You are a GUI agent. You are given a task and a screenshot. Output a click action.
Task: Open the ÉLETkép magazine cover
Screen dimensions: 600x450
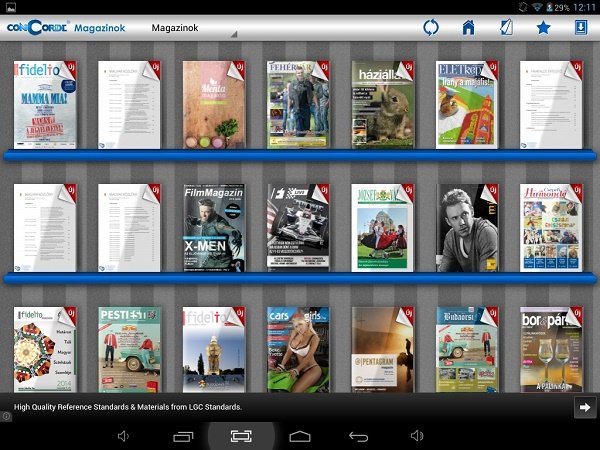(467, 104)
